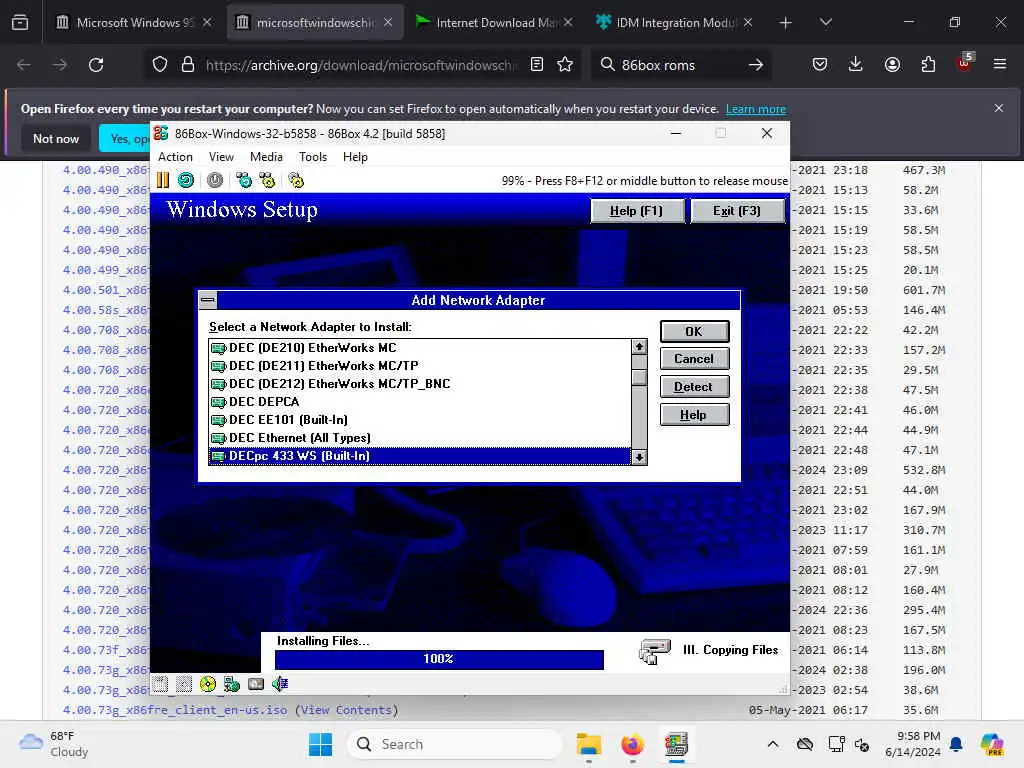Switch to IDM Integration Module tab
This screenshot has height=768, width=1024.
click(x=674, y=22)
